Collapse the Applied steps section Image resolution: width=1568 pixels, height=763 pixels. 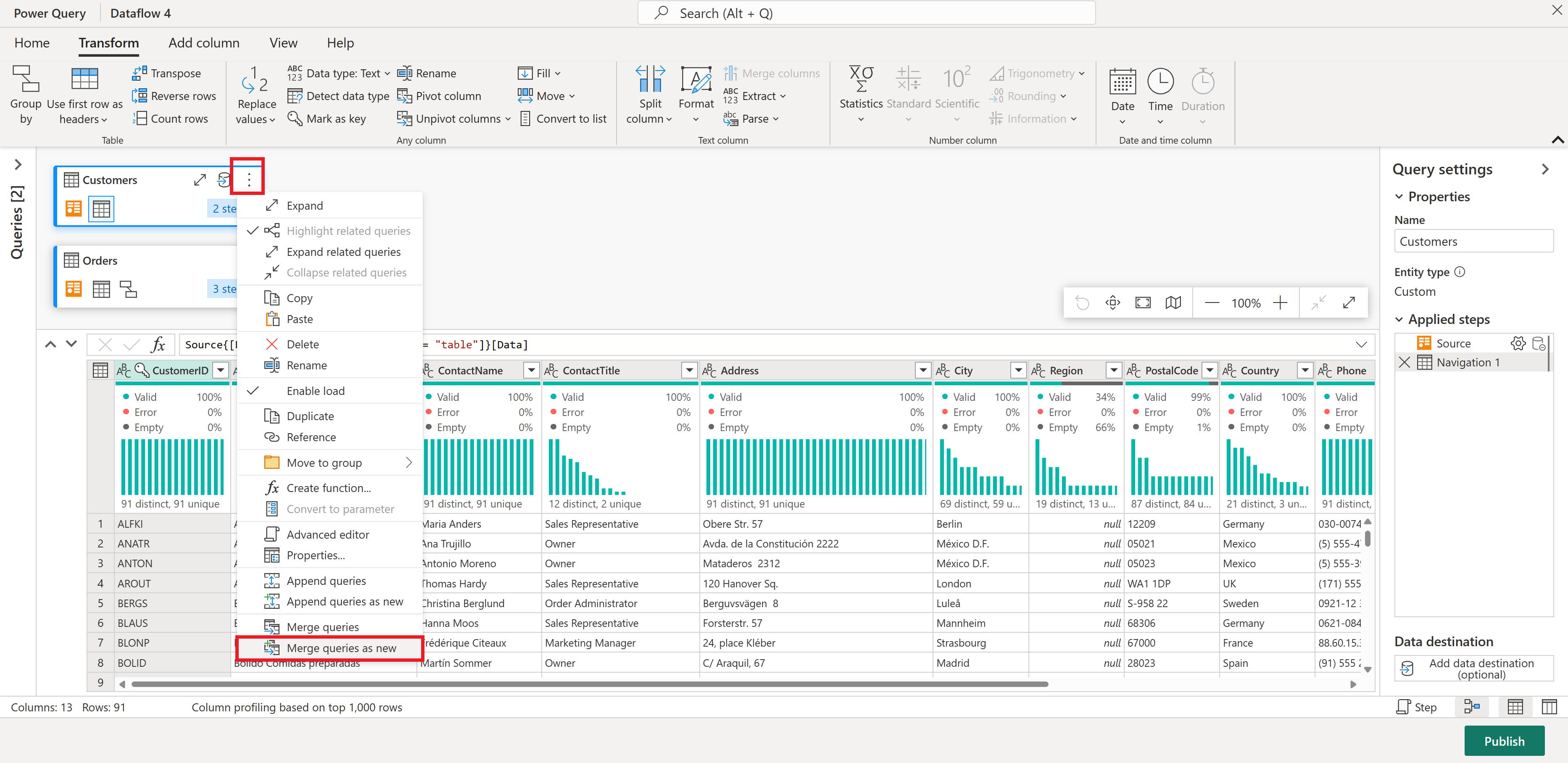click(1399, 319)
